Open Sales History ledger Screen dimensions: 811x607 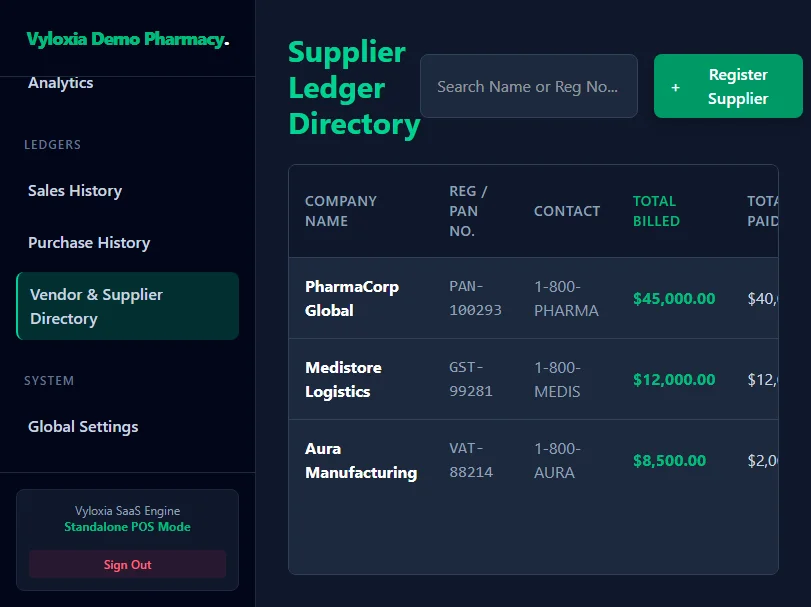click(75, 191)
